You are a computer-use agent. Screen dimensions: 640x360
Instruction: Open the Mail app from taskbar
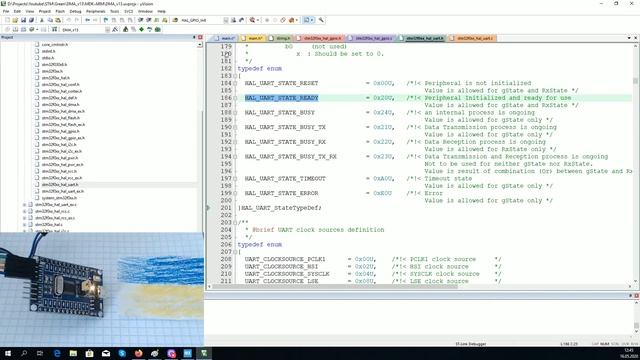(106, 353)
